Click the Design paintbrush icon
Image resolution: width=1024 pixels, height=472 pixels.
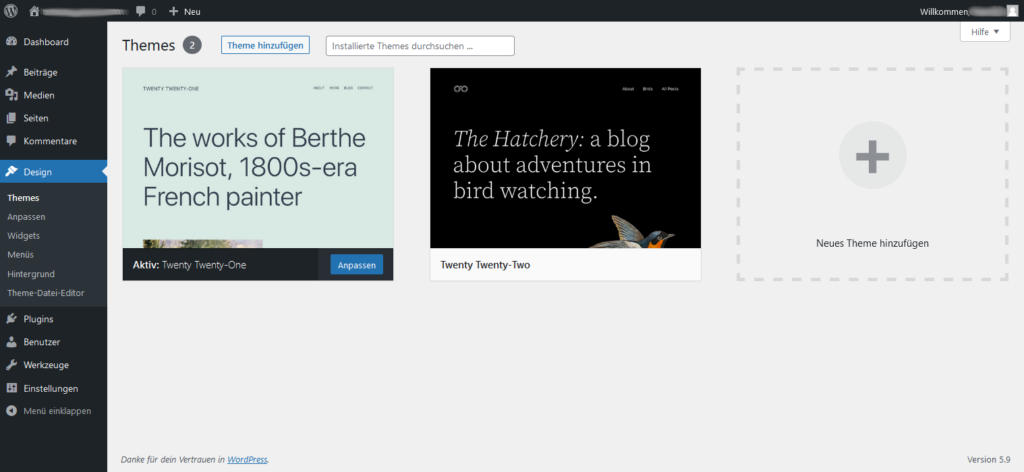tap(11, 172)
